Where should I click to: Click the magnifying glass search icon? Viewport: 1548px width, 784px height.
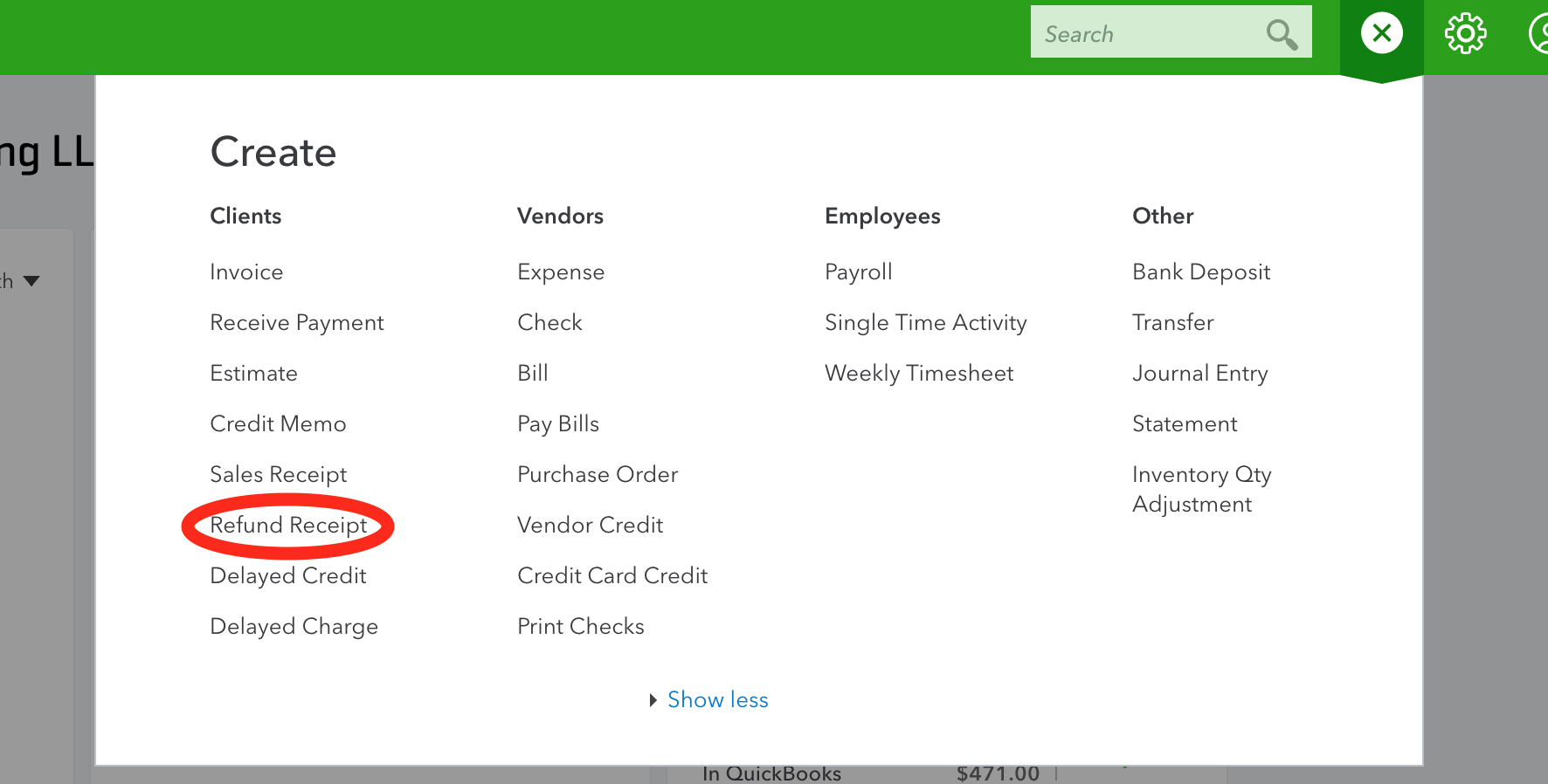[x=1282, y=34]
